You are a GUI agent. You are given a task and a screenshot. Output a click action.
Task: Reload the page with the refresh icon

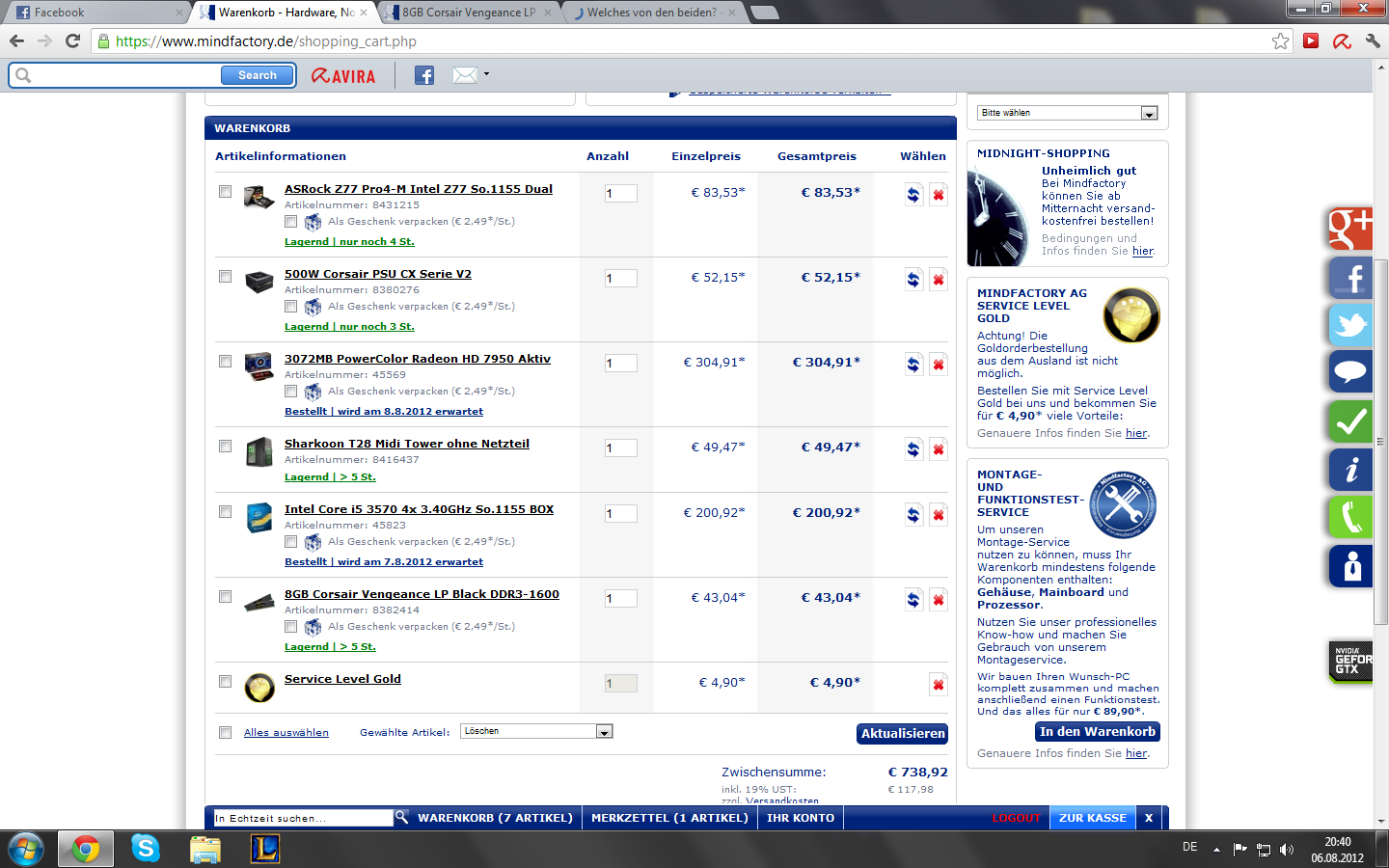tap(72, 41)
